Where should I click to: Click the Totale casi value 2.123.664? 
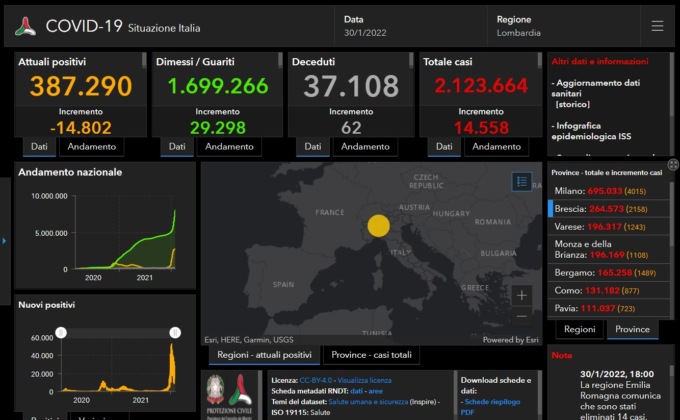[481, 85]
